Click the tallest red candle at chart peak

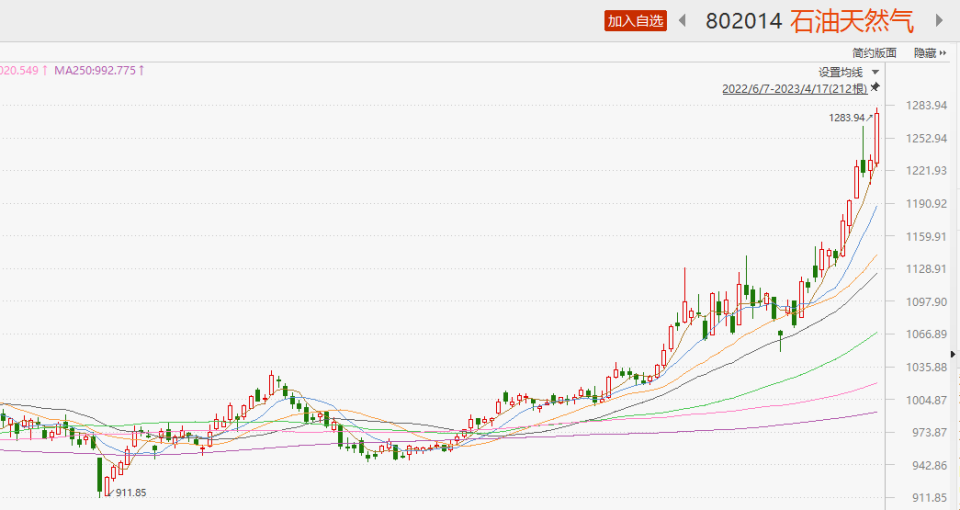(x=877, y=137)
